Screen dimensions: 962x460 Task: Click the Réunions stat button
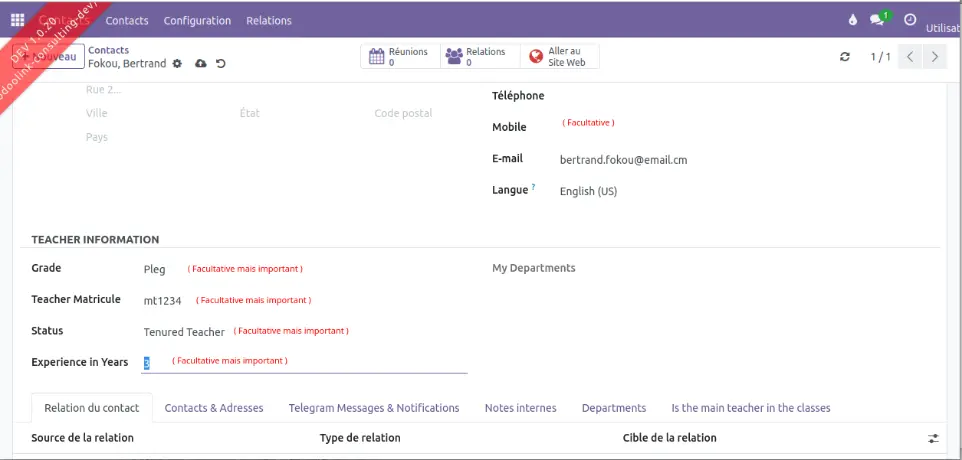[x=399, y=57]
